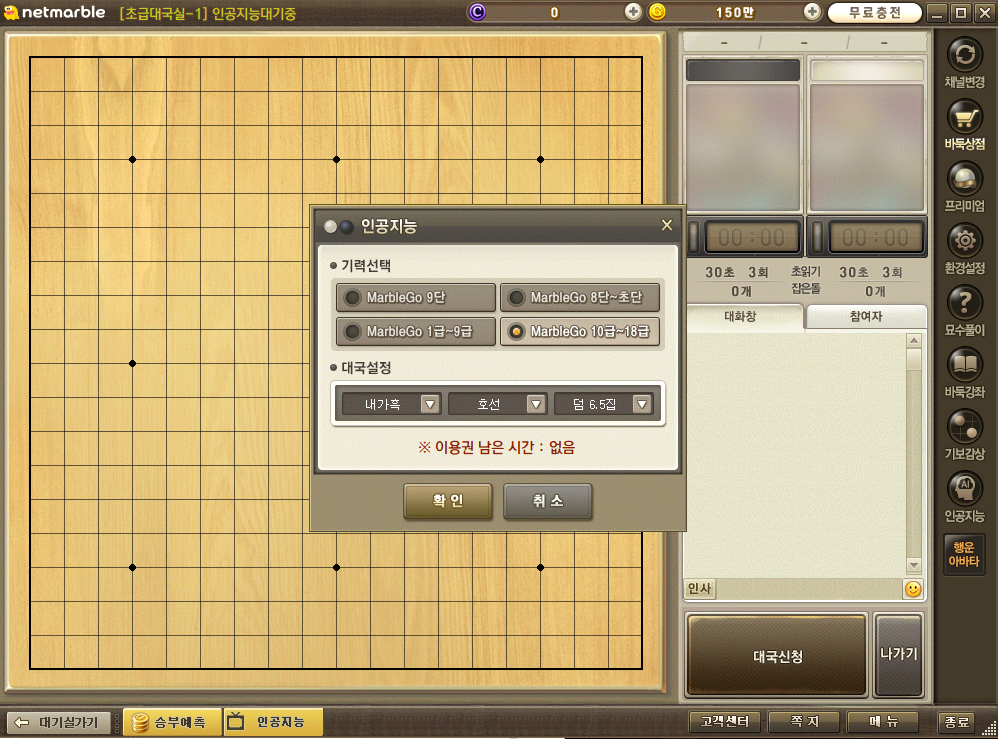The image size is (998, 739).
Task: Select MarbleGo 10급~18급 level
Action: point(580,332)
